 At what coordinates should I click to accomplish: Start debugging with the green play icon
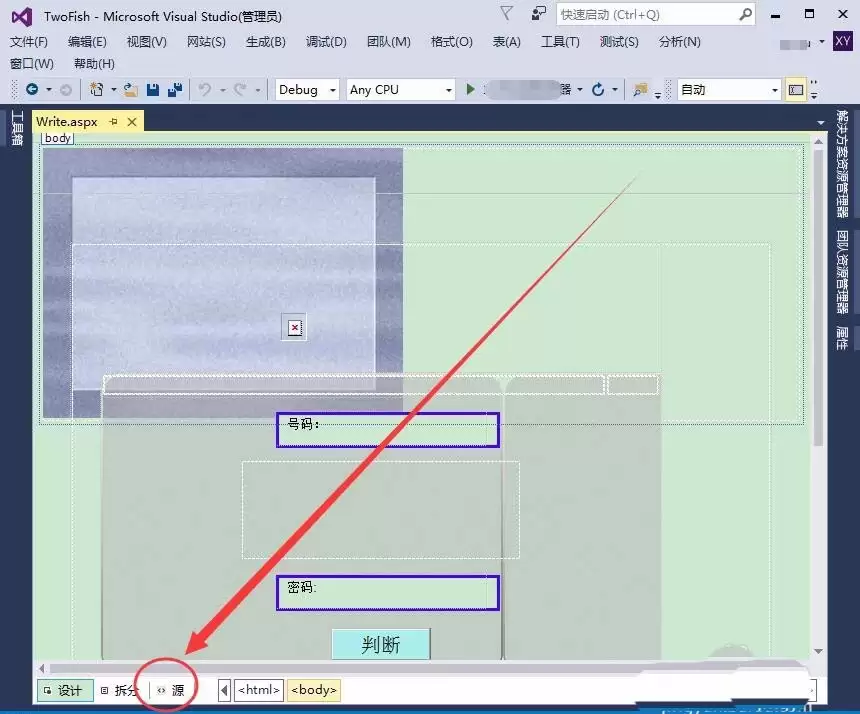tap(472, 90)
